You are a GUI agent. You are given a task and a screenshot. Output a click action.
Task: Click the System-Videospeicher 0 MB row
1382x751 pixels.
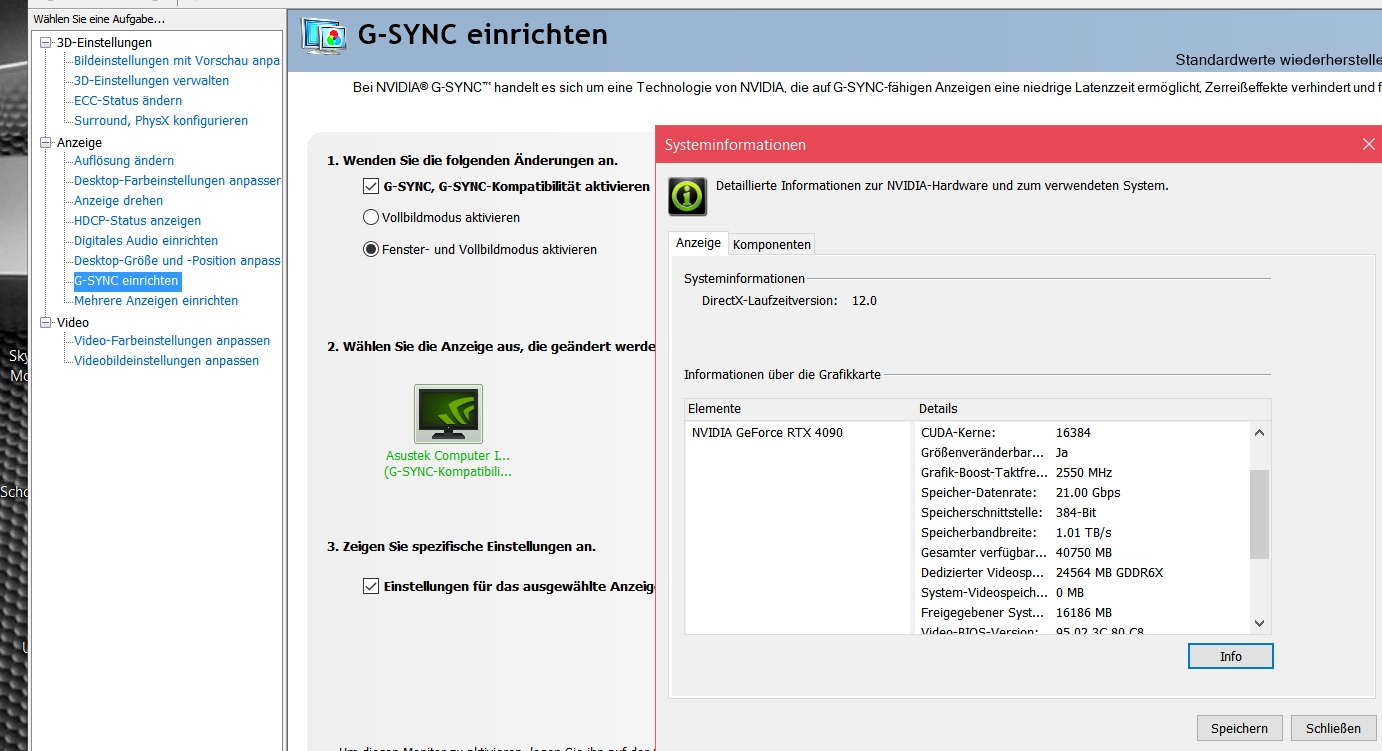click(1083, 593)
